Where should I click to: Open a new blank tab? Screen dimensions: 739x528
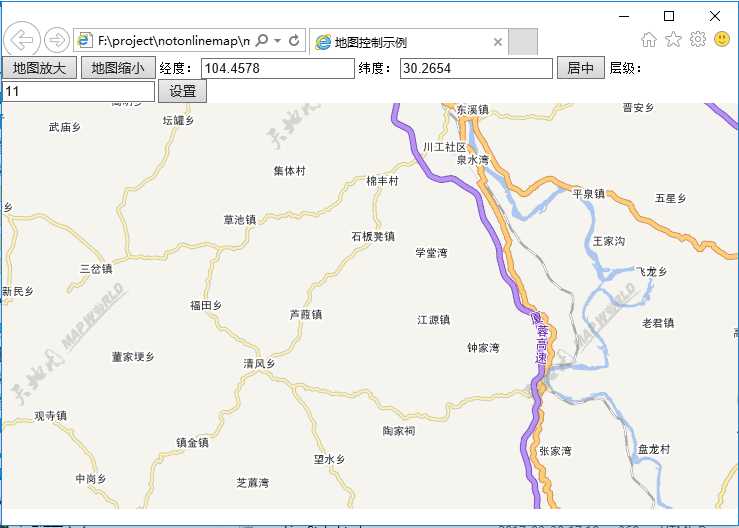pos(523,41)
